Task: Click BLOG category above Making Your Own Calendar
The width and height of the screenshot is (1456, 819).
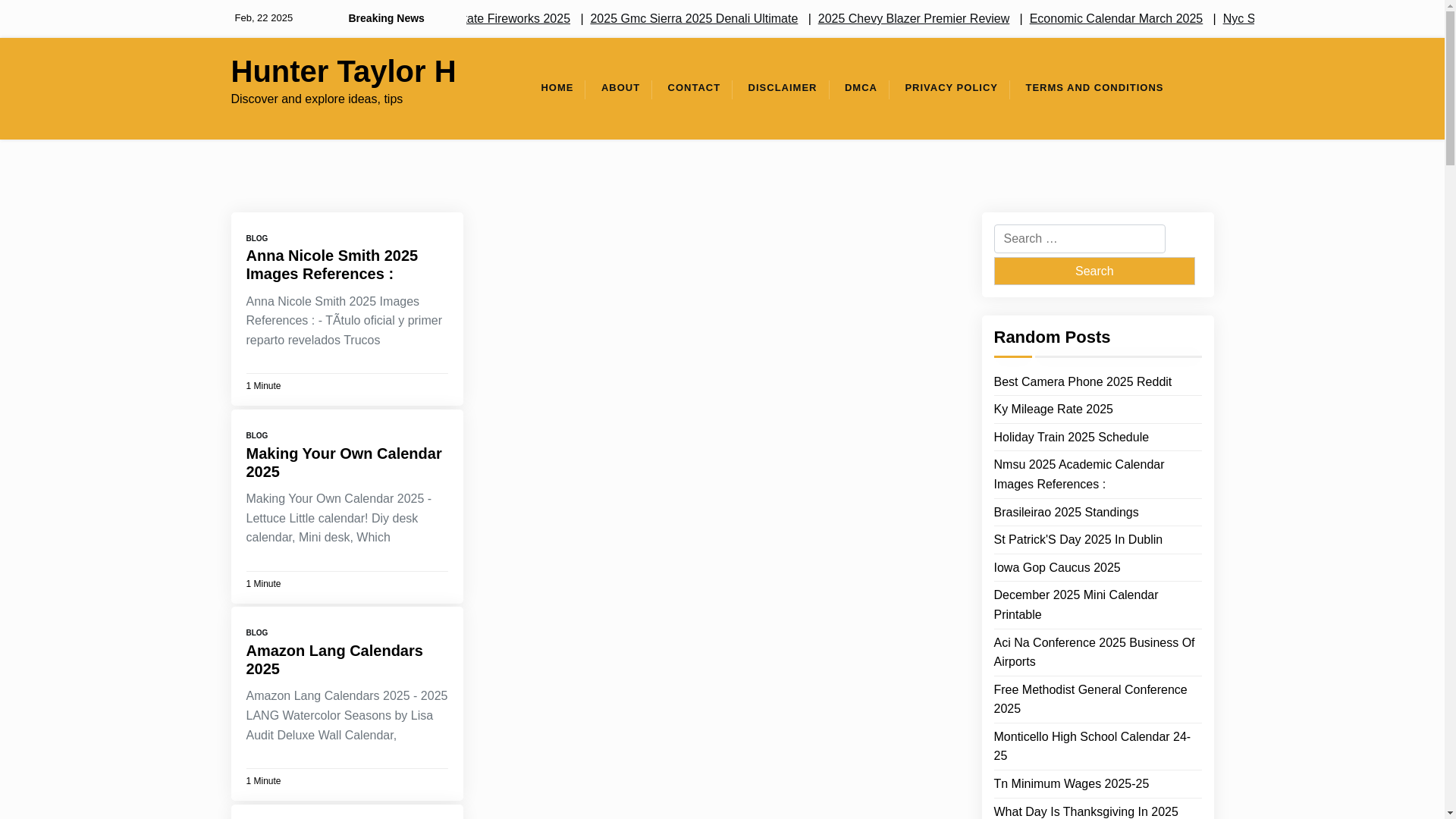Action: tap(256, 436)
